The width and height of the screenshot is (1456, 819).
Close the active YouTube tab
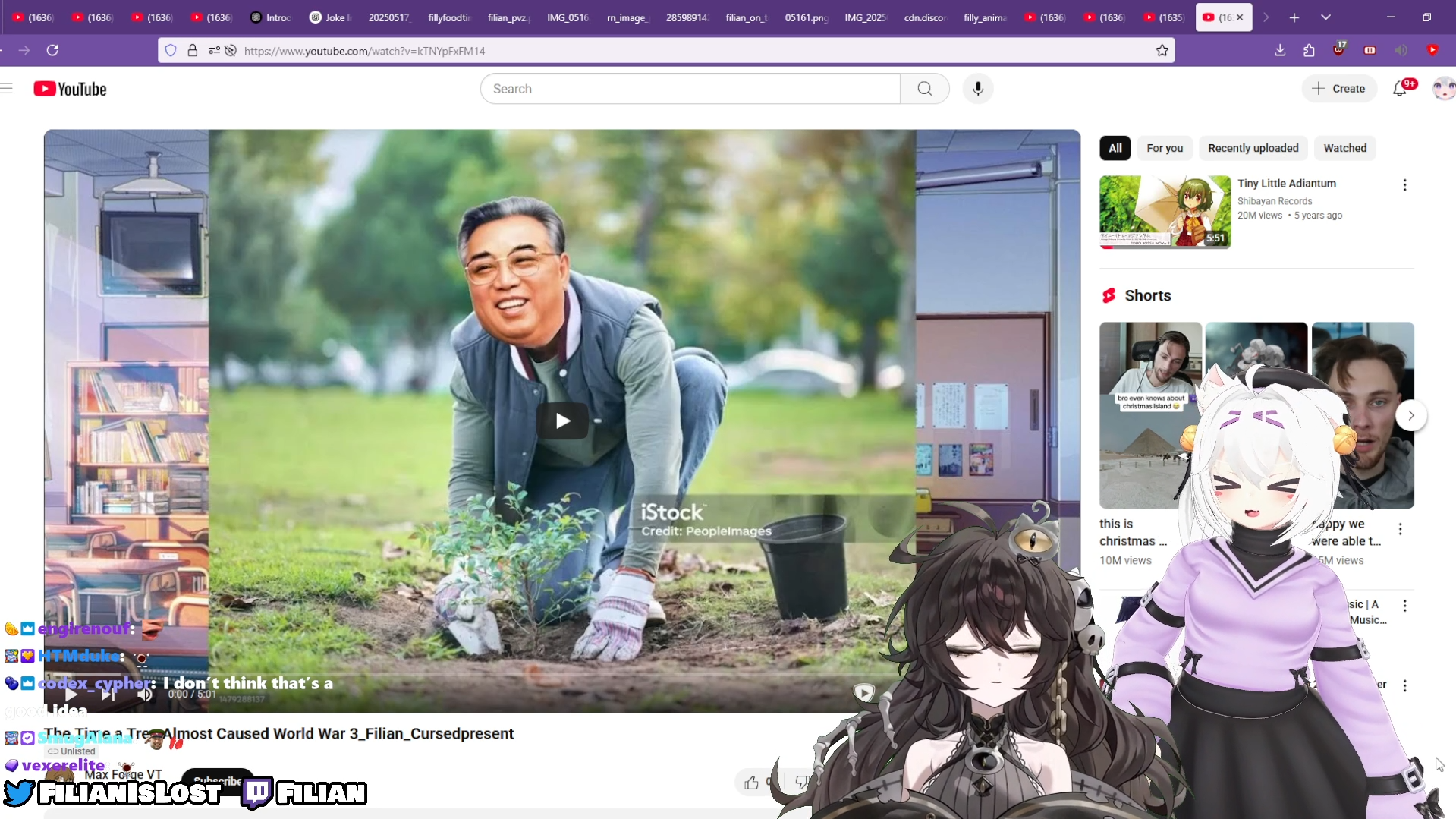pyautogui.click(x=1240, y=17)
